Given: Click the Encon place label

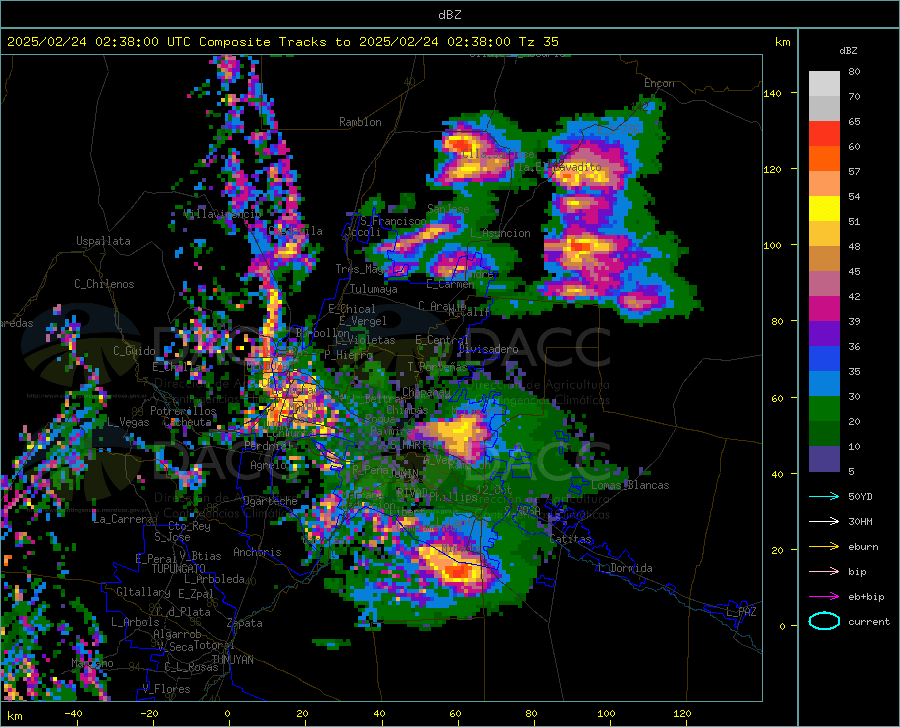Looking at the screenshot, I should (x=659, y=83).
